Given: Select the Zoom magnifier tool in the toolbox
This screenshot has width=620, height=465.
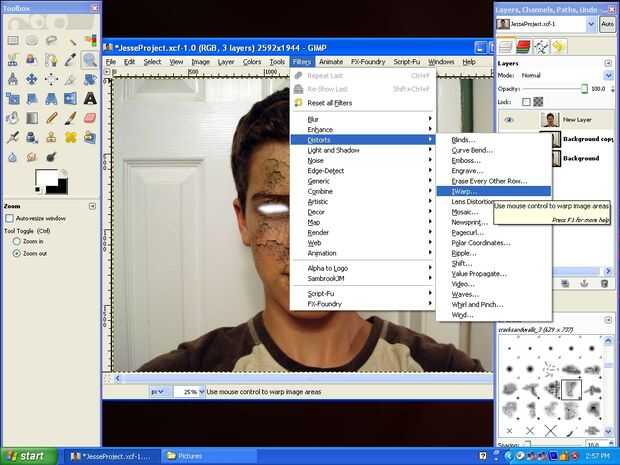Looking at the screenshot, I should 90,60.
